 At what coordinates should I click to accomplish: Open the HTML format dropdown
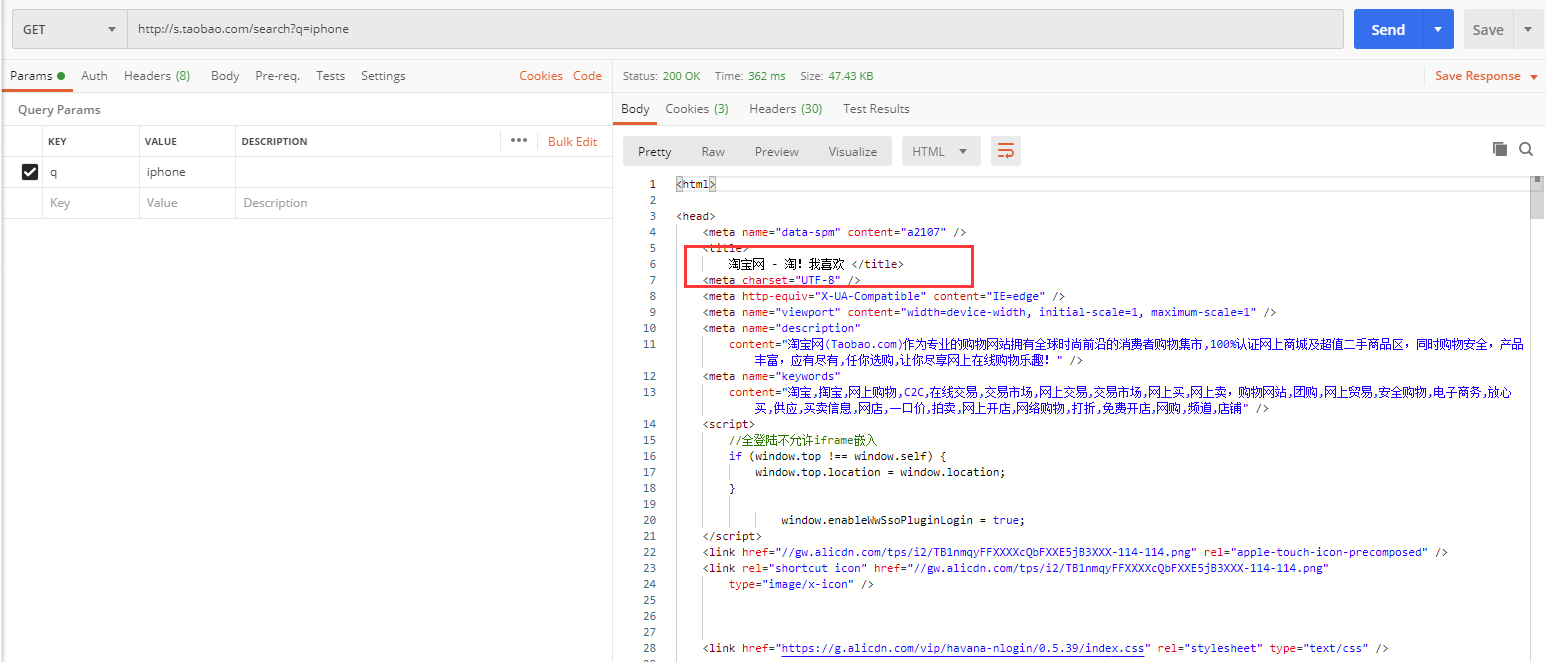pyautogui.click(x=940, y=151)
